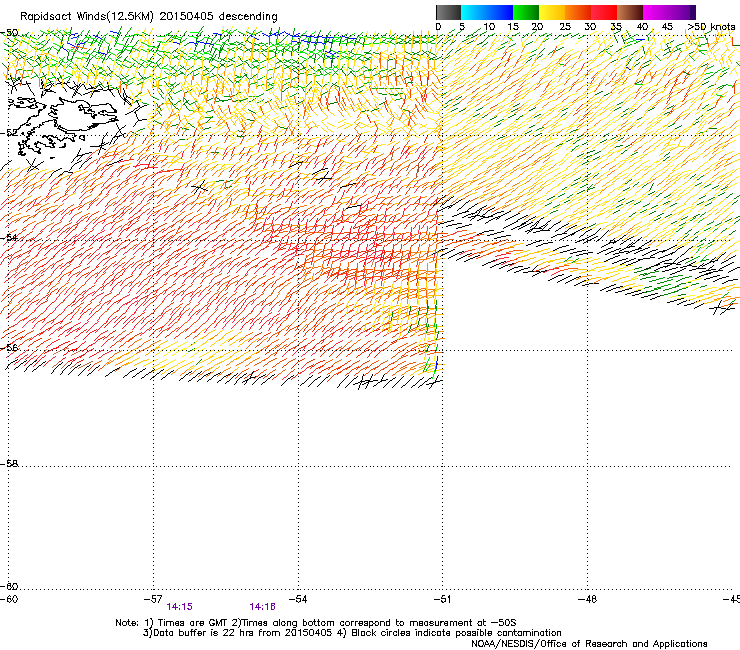Click the '-52' latitude axis label
The height and width of the screenshot is (650, 740).
tap(9, 133)
